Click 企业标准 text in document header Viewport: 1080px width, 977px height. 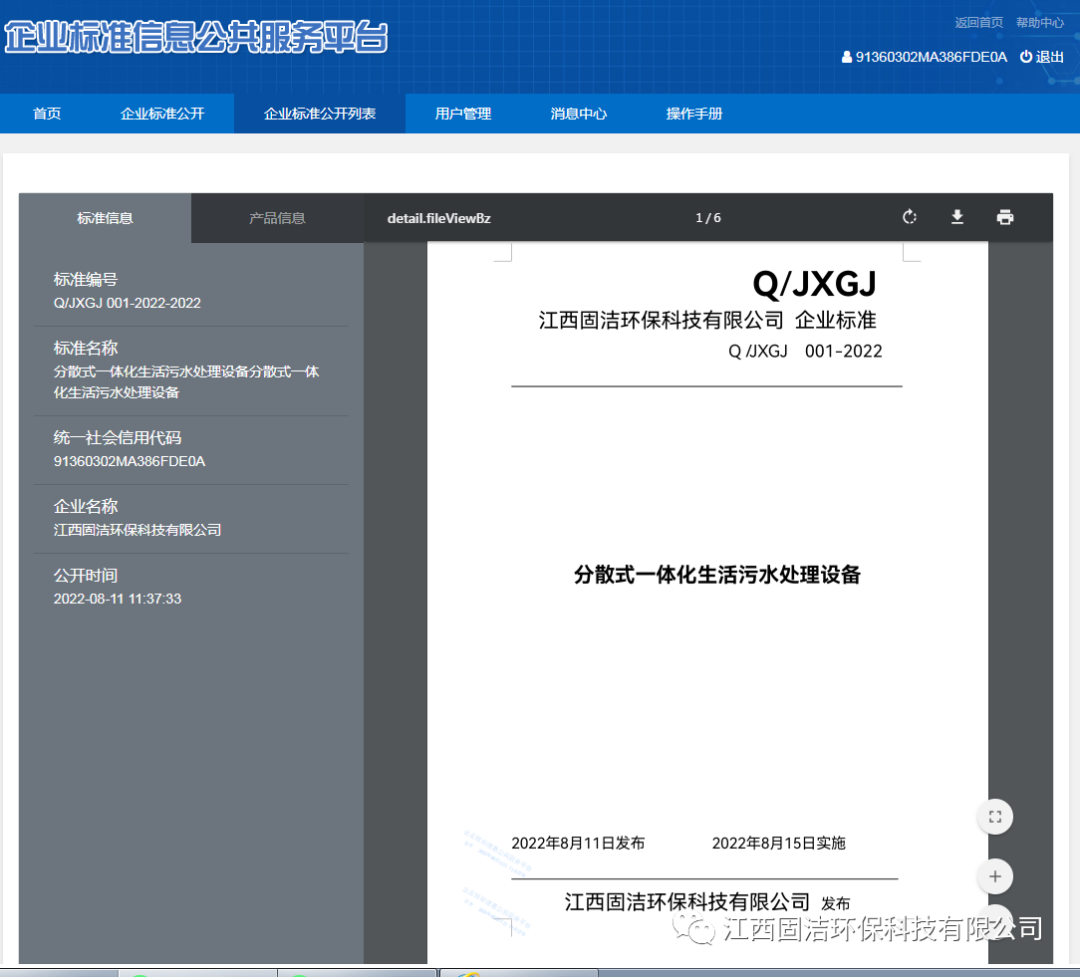click(835, 320)
